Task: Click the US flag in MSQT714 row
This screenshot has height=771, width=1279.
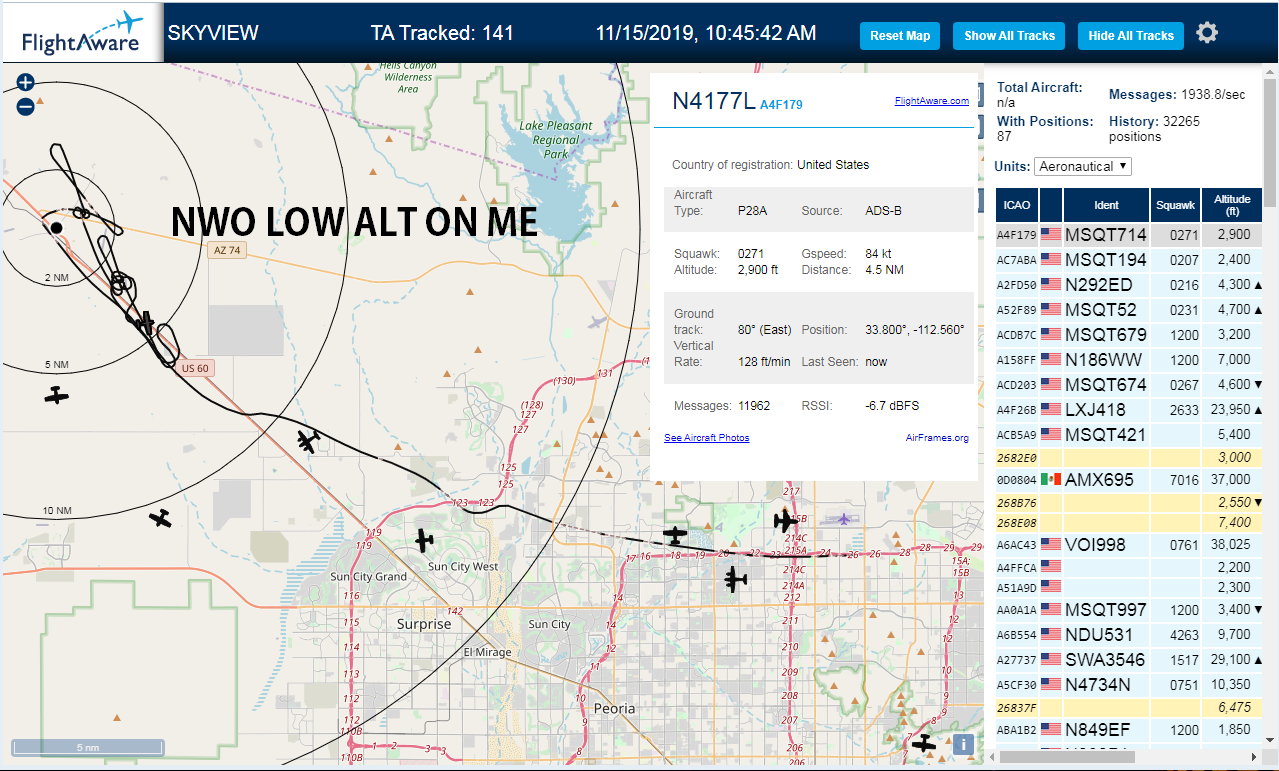Action: 1050,235
